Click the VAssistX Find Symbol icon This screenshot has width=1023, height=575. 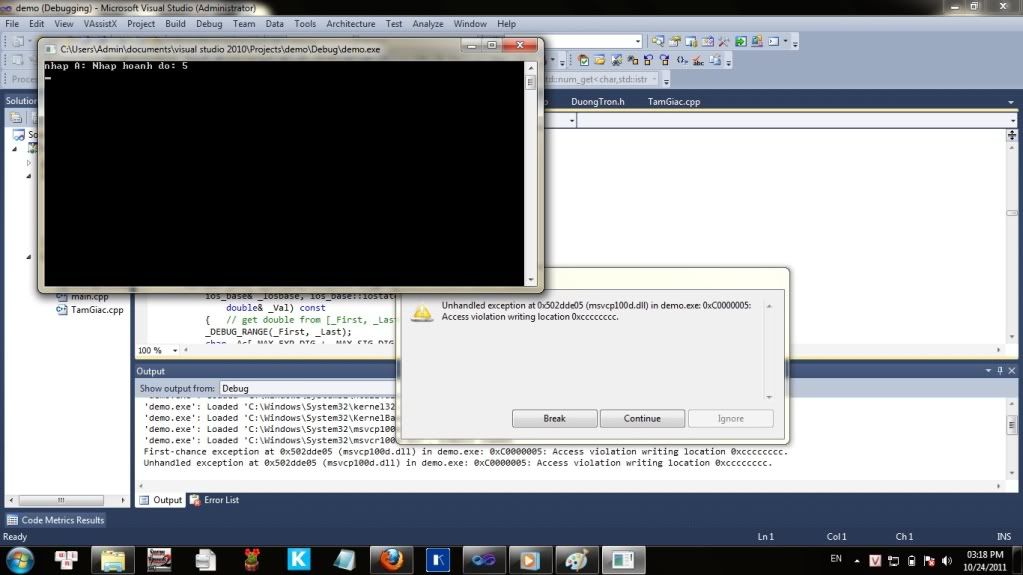(x=583, y=60)
